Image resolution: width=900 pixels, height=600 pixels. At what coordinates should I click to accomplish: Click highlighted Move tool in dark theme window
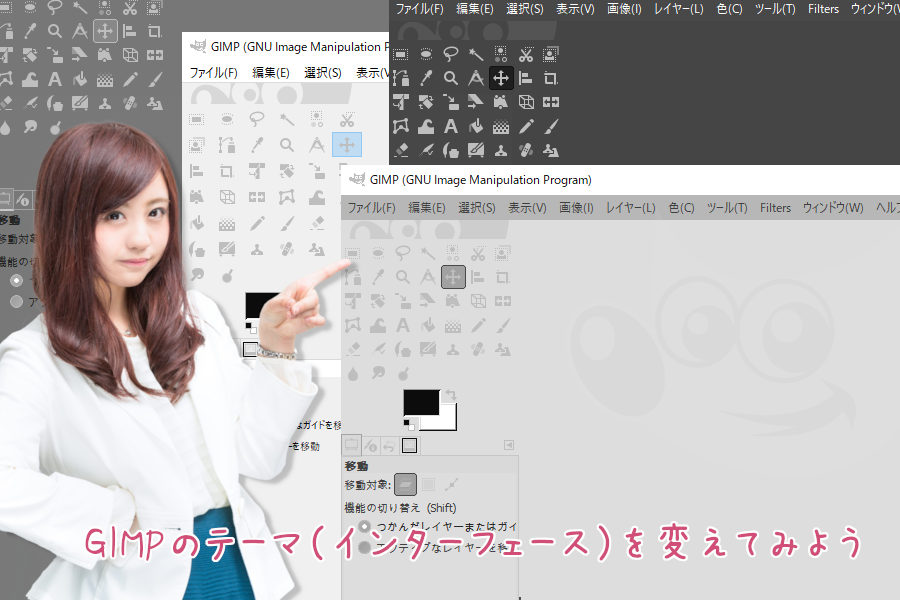(501, 78)
